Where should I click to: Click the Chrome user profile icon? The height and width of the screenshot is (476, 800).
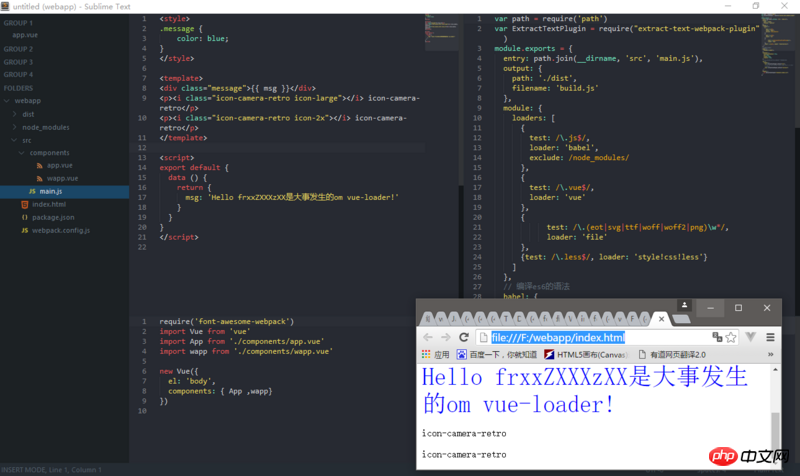(x=684, y=306)
